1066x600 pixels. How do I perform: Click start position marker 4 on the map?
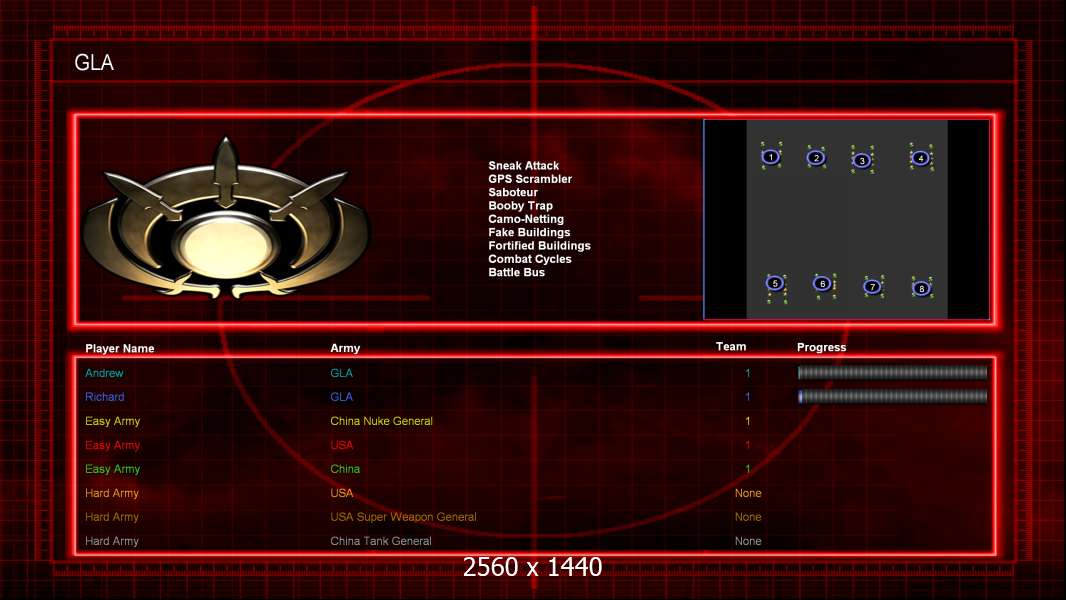pos(921,158)
